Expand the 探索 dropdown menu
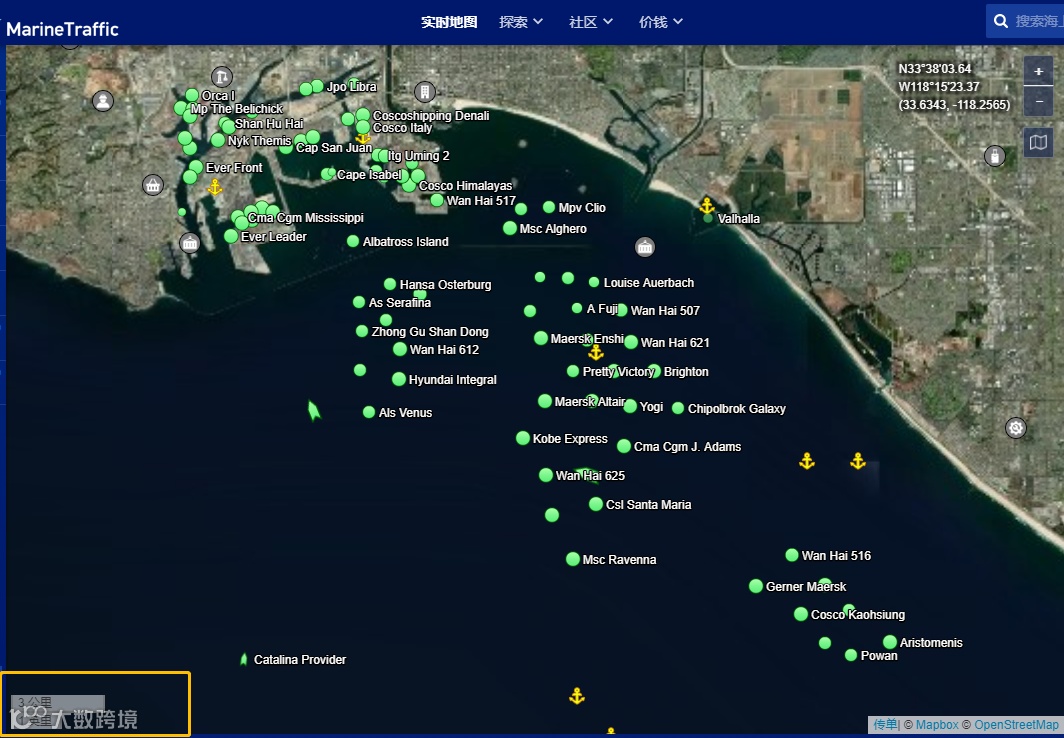This screenshot has height=738, width=1064. click(521, 22)
